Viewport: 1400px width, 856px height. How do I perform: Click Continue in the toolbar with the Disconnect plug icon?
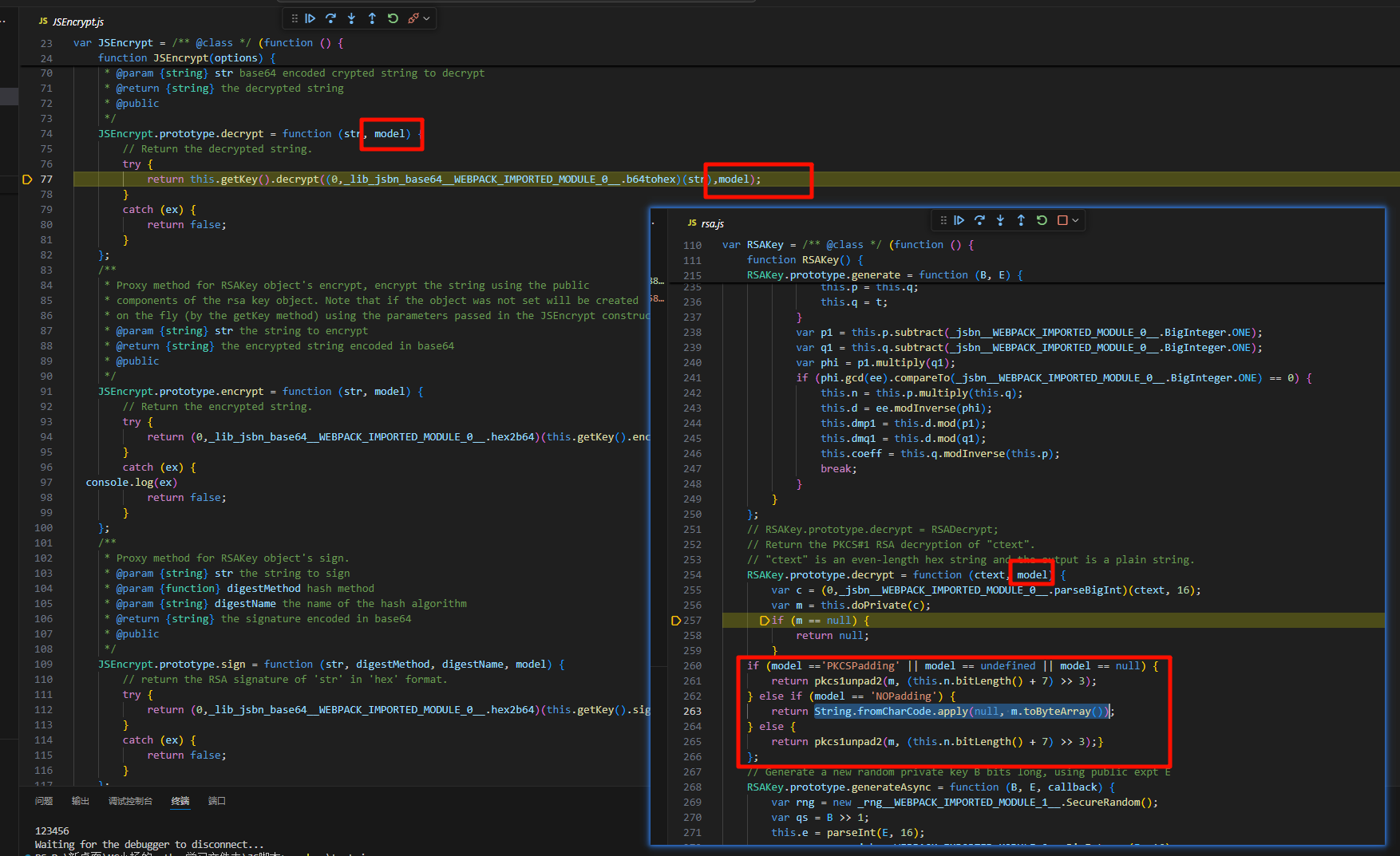point(310,18)
